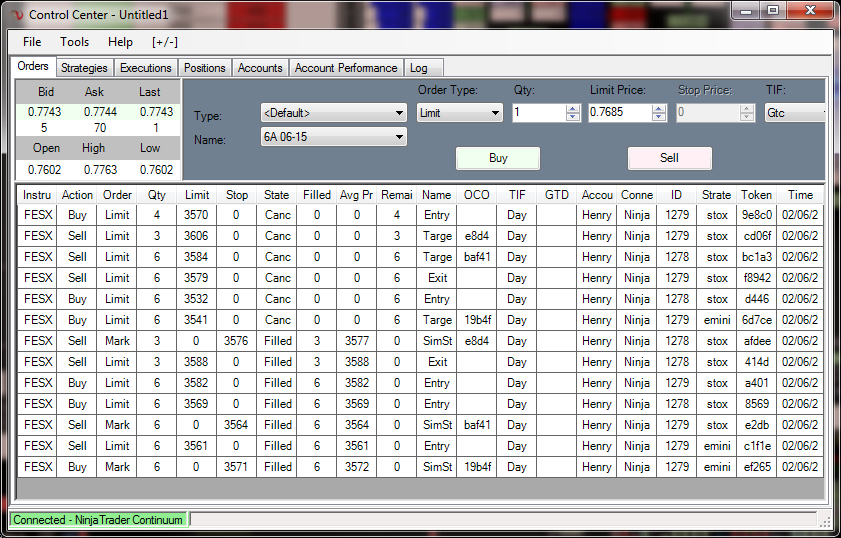Viewport: 841px width, 538px height.
Task: Click the token cell c1f1e
Action: [x=757, y=446]
